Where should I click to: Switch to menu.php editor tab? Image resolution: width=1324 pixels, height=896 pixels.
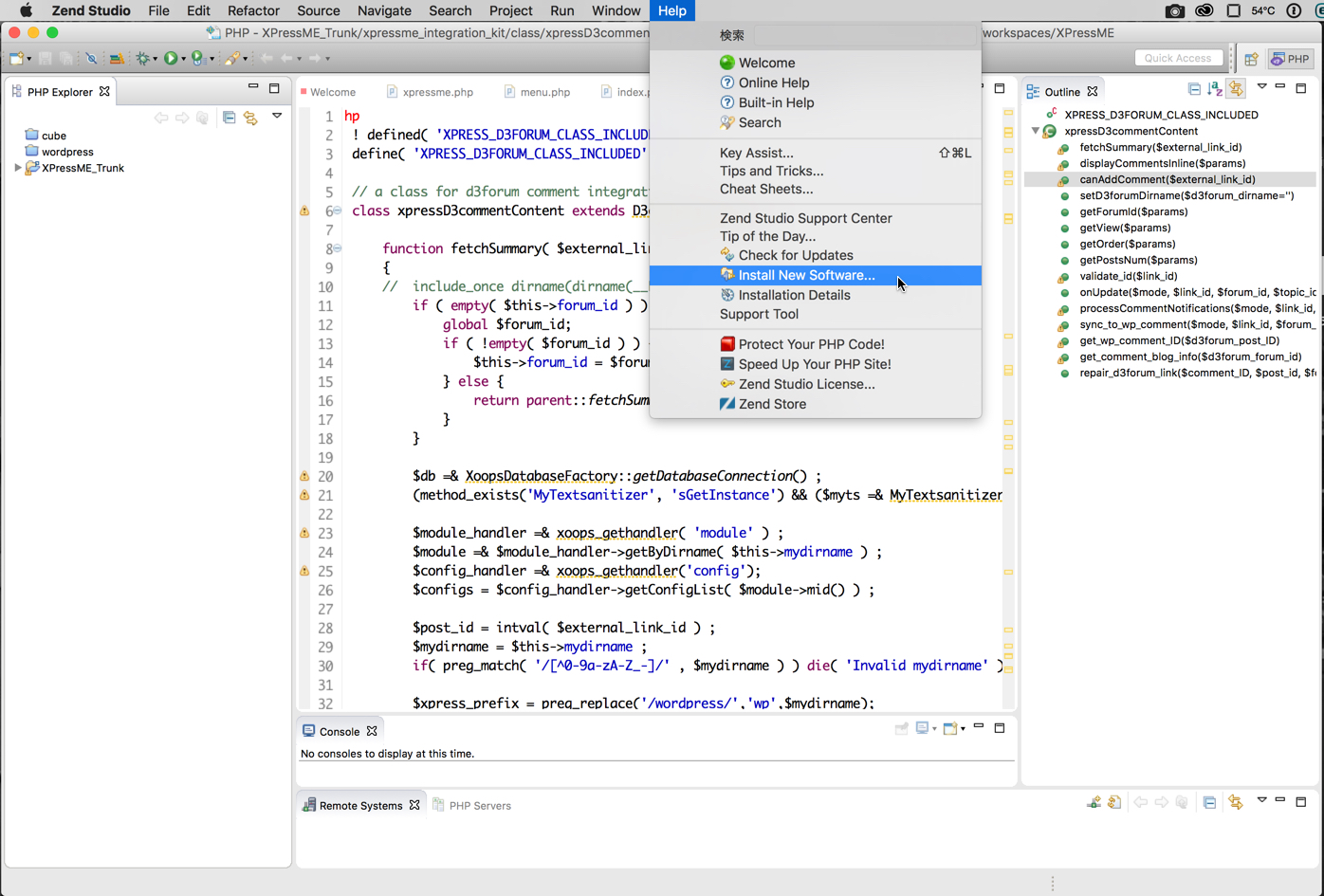click(537, 92)
